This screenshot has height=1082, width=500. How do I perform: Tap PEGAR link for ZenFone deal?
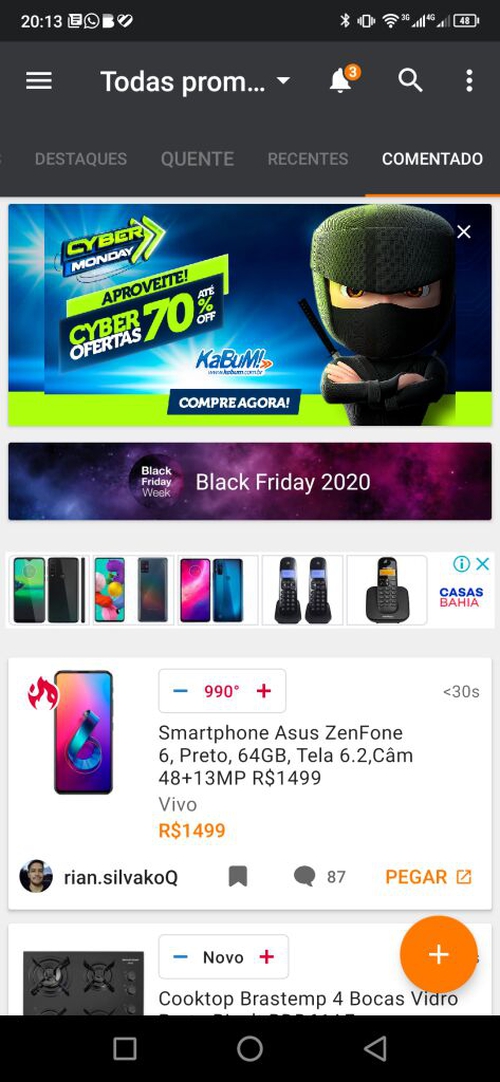coord(428,877)
